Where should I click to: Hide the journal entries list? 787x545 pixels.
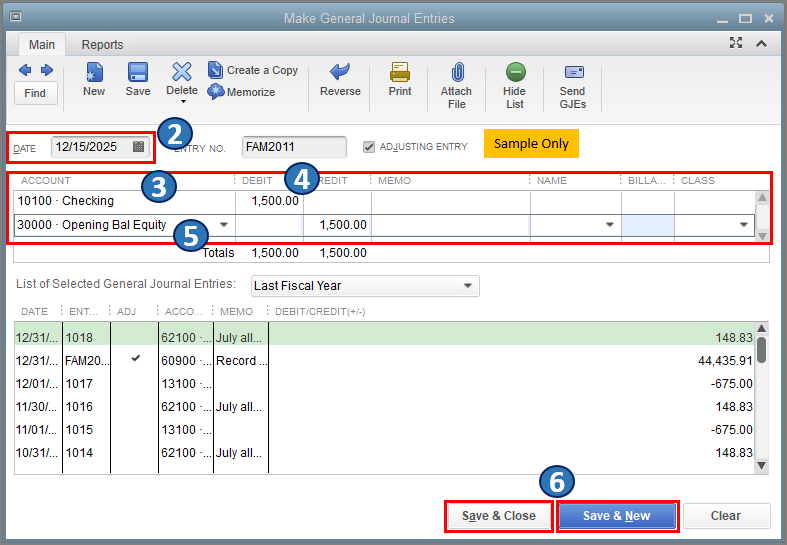pyautogui.click(x=515, y=86)
